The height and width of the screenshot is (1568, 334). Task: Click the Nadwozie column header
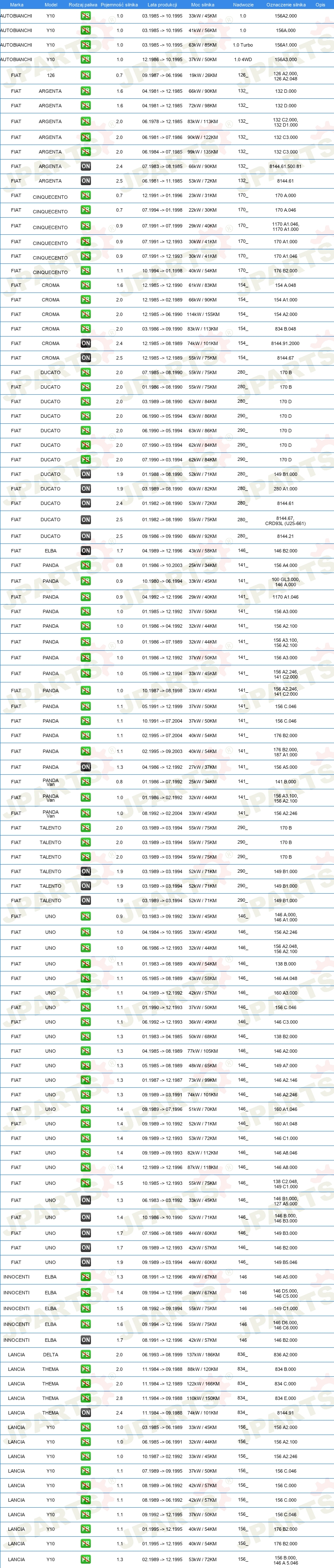243,4
